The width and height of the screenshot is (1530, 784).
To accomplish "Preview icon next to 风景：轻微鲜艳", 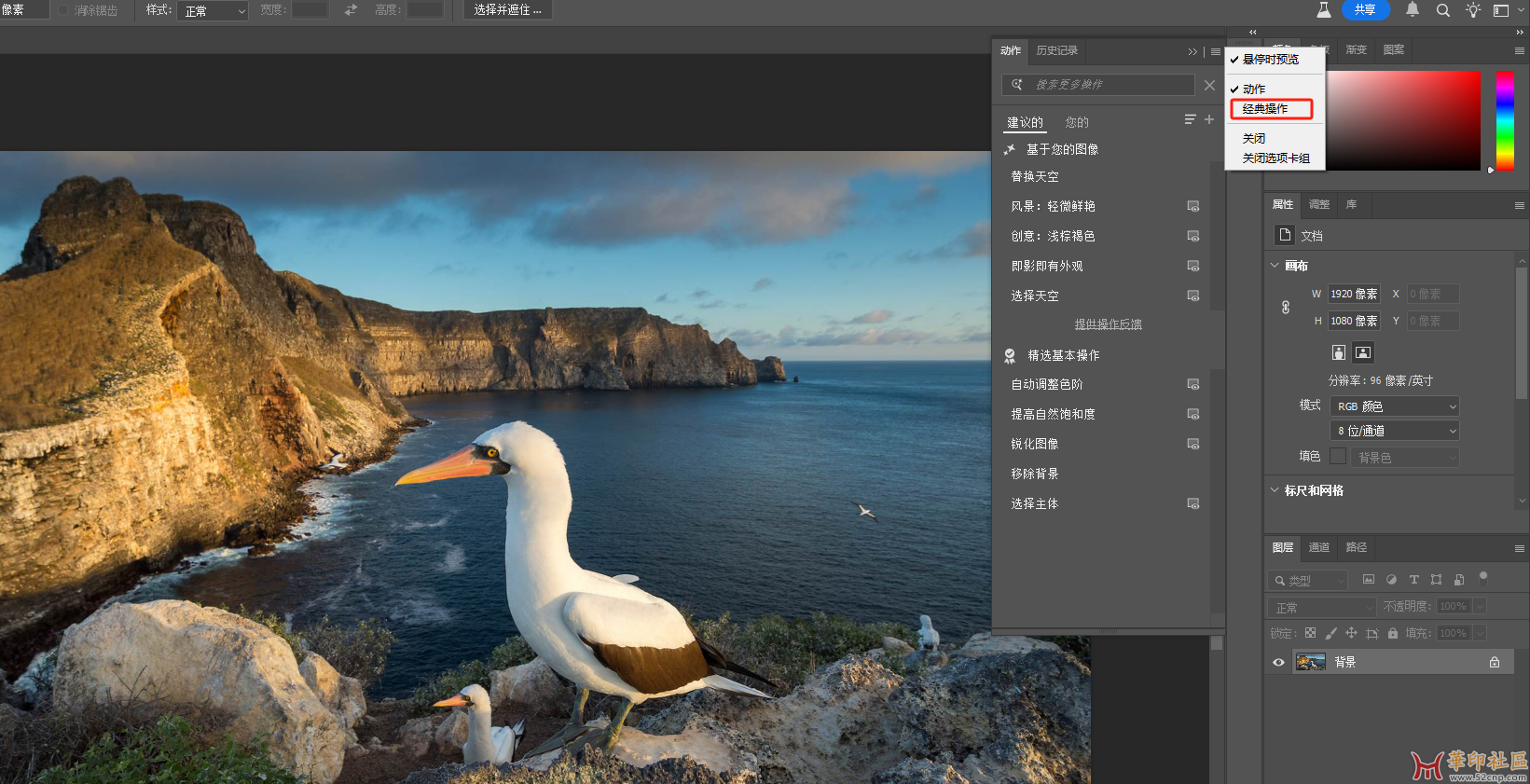I will [1192, 206].
